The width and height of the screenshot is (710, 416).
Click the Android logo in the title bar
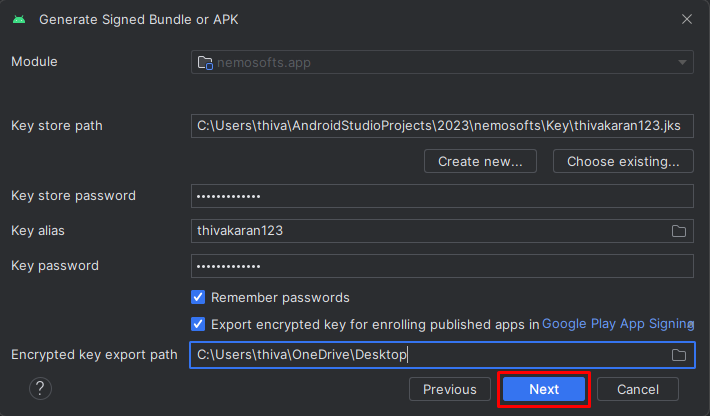[19, 19]
